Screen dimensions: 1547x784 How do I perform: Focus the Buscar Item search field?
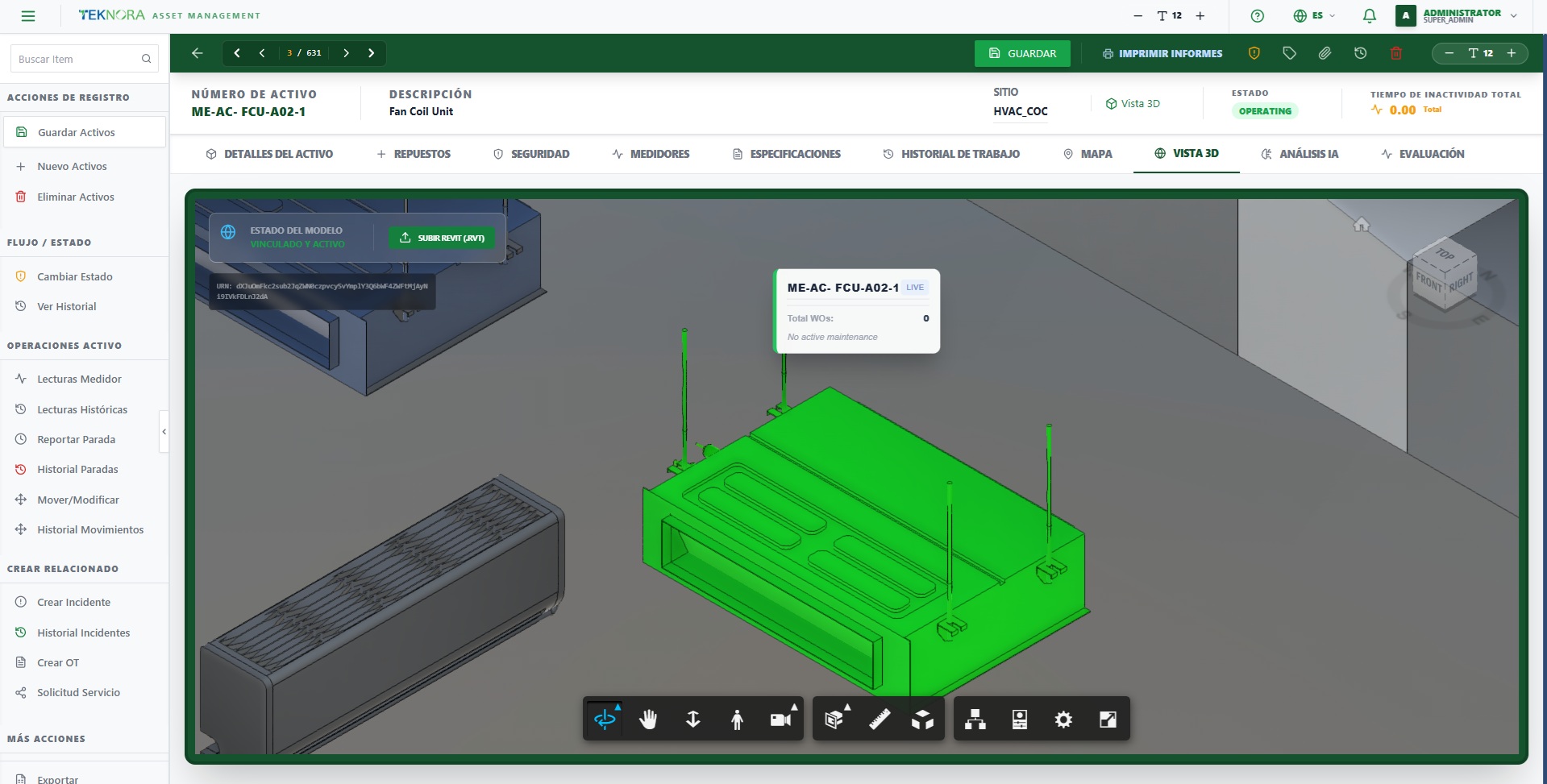pyautogui.click(x=84, y=59)
